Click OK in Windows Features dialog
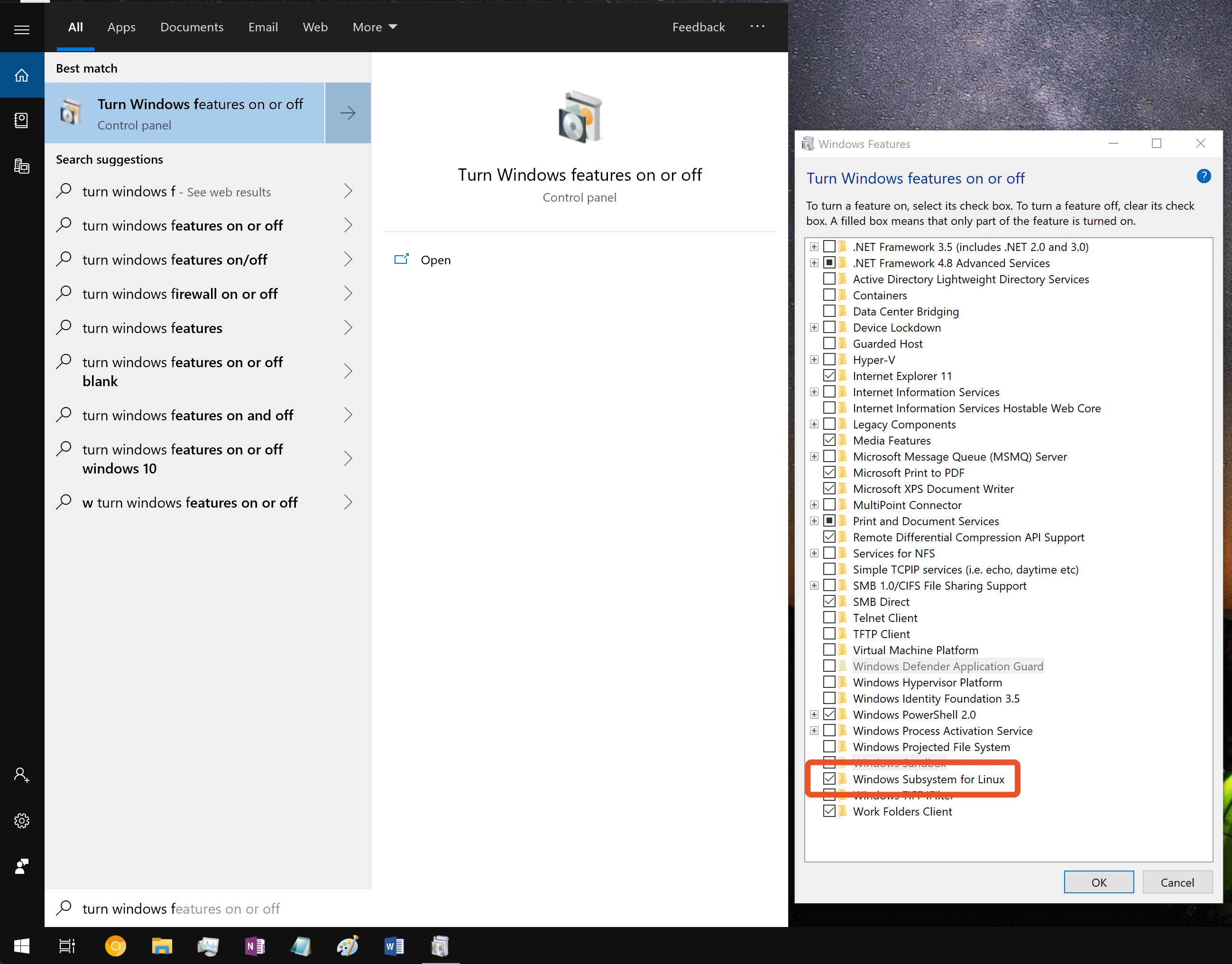Viewport: 1232px width, 964px height. point(1098,882)
